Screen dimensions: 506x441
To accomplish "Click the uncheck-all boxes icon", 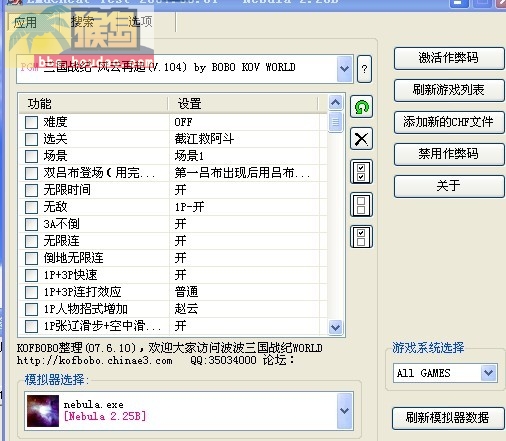I will pyautogui.click(x=361, y=204).
